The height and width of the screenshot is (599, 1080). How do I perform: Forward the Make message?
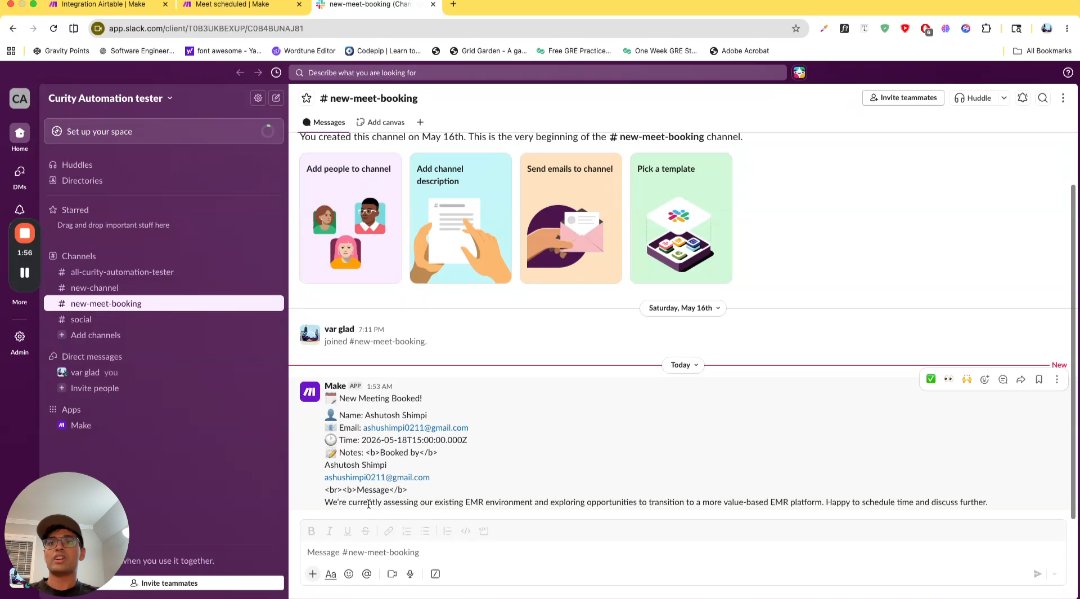coord(1021,379)
